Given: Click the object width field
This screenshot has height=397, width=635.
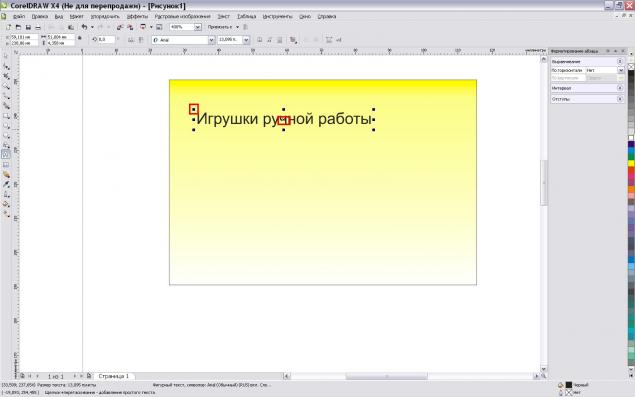Looking at the screenshot, I should tap(61, 37).
